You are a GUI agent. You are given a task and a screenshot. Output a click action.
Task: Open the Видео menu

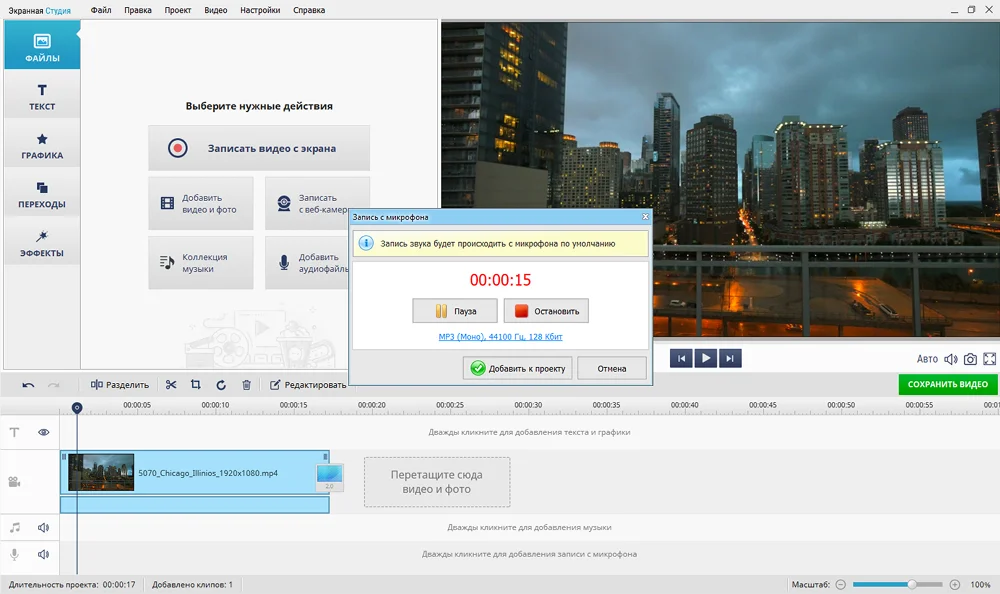point(215,10)
